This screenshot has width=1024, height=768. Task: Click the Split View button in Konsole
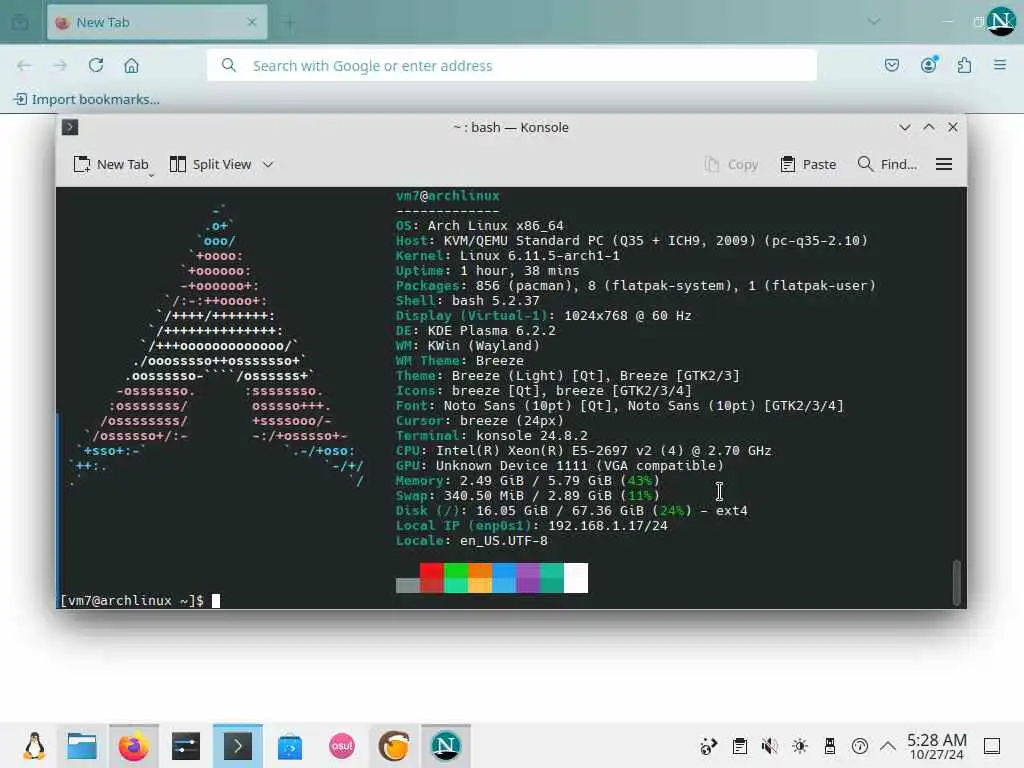[210, 165]
